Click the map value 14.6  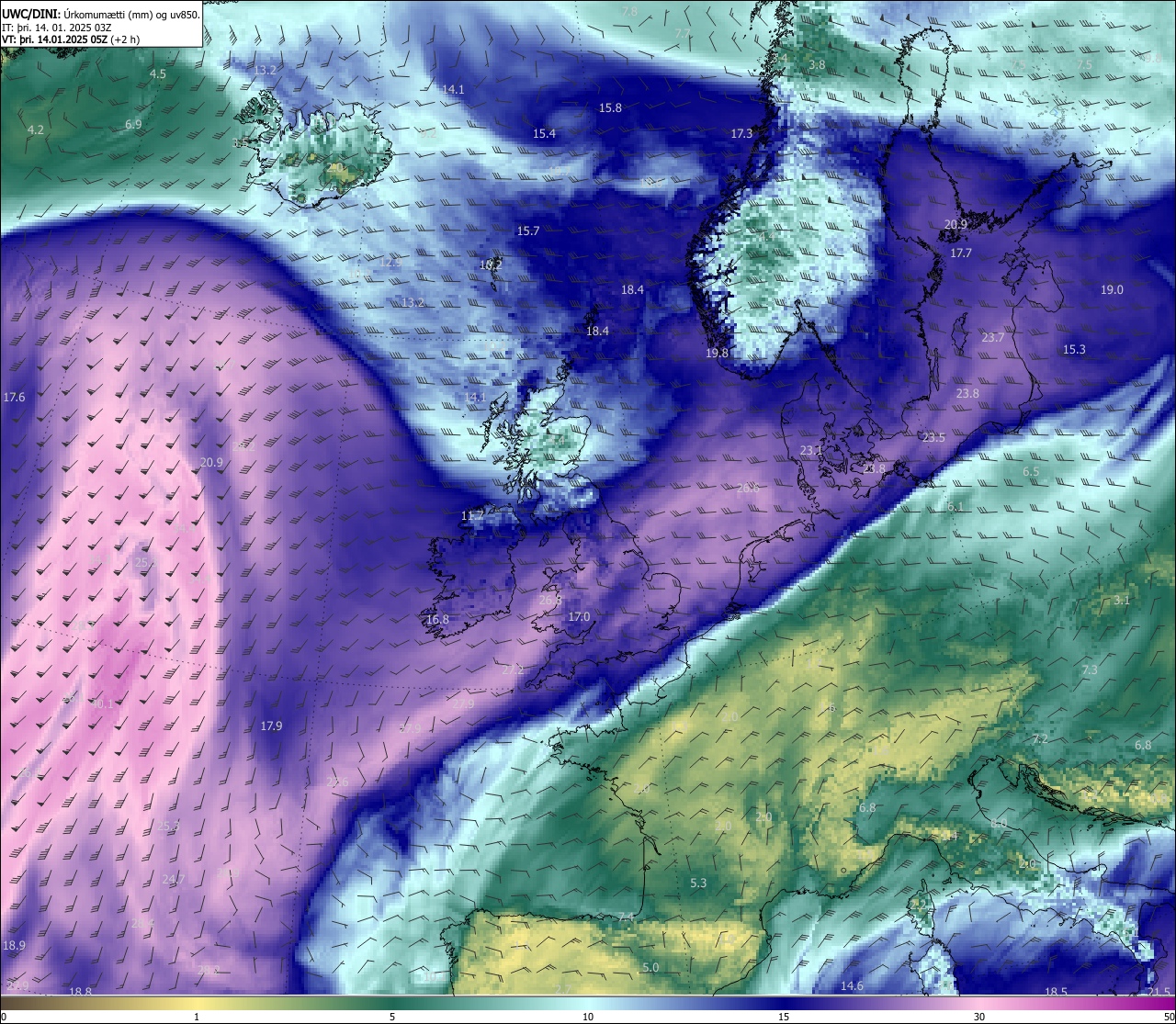coord(852,985)
